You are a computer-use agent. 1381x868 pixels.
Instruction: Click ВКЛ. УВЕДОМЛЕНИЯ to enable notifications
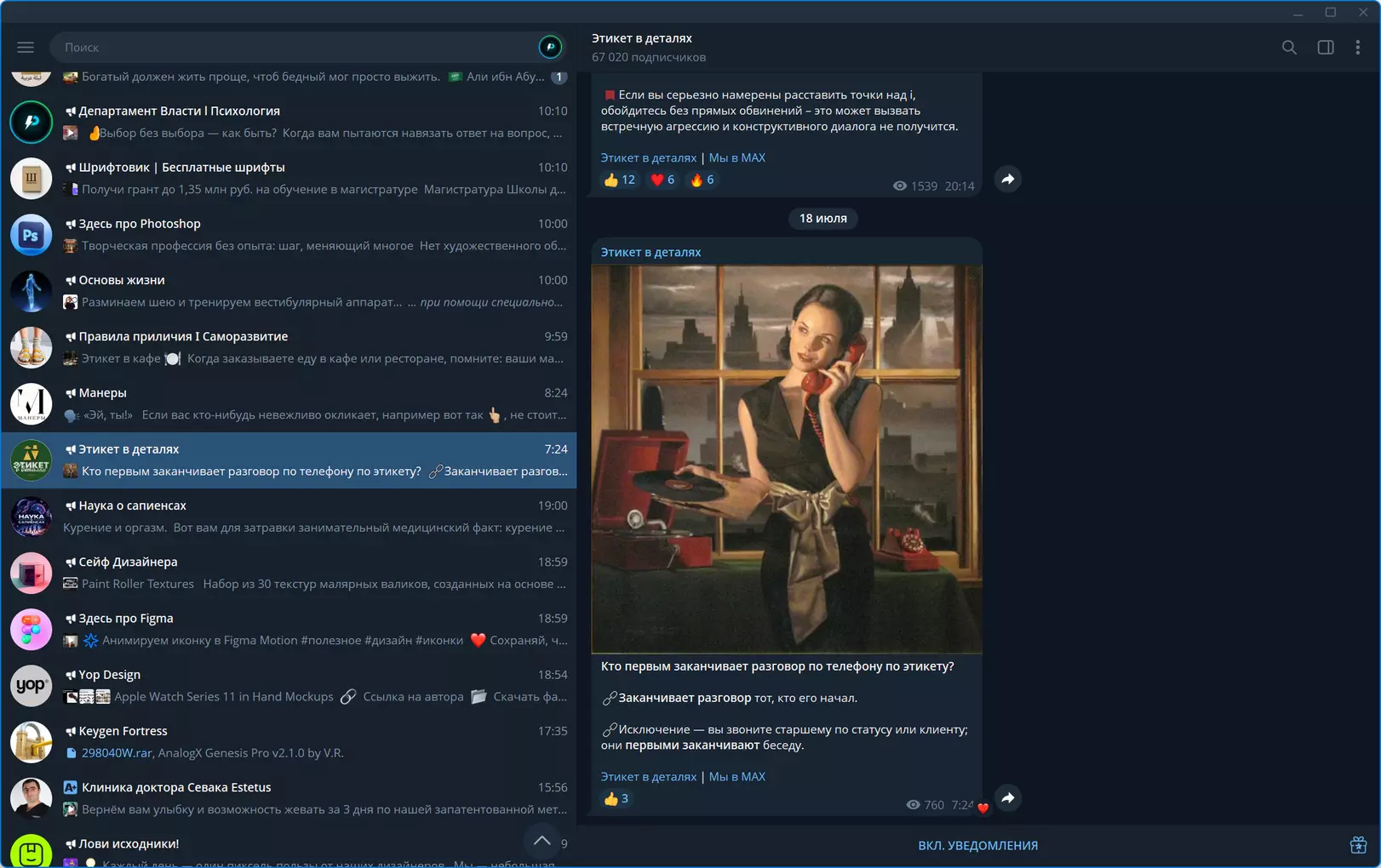[977, 846]
